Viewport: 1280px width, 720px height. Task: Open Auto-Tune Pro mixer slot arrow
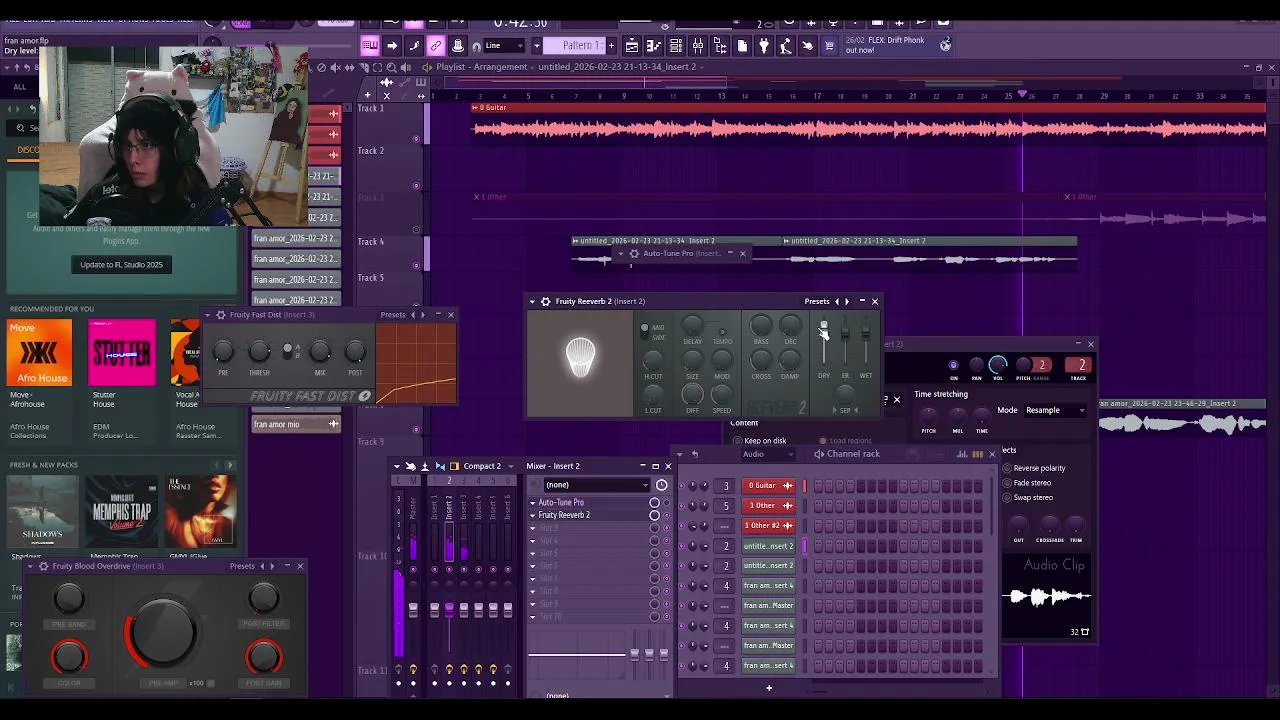click(x=533, y=503)
